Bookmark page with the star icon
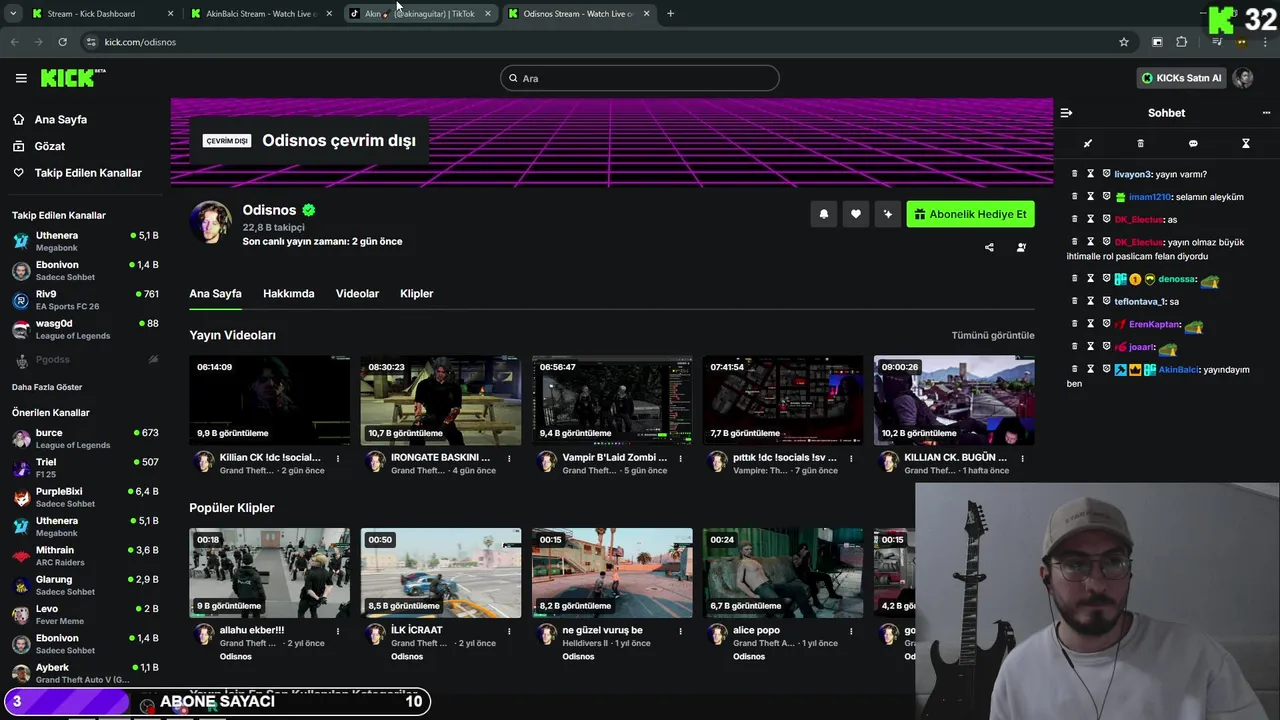The height and width of the screenshot is (720, 1280). coord(1124,42)
